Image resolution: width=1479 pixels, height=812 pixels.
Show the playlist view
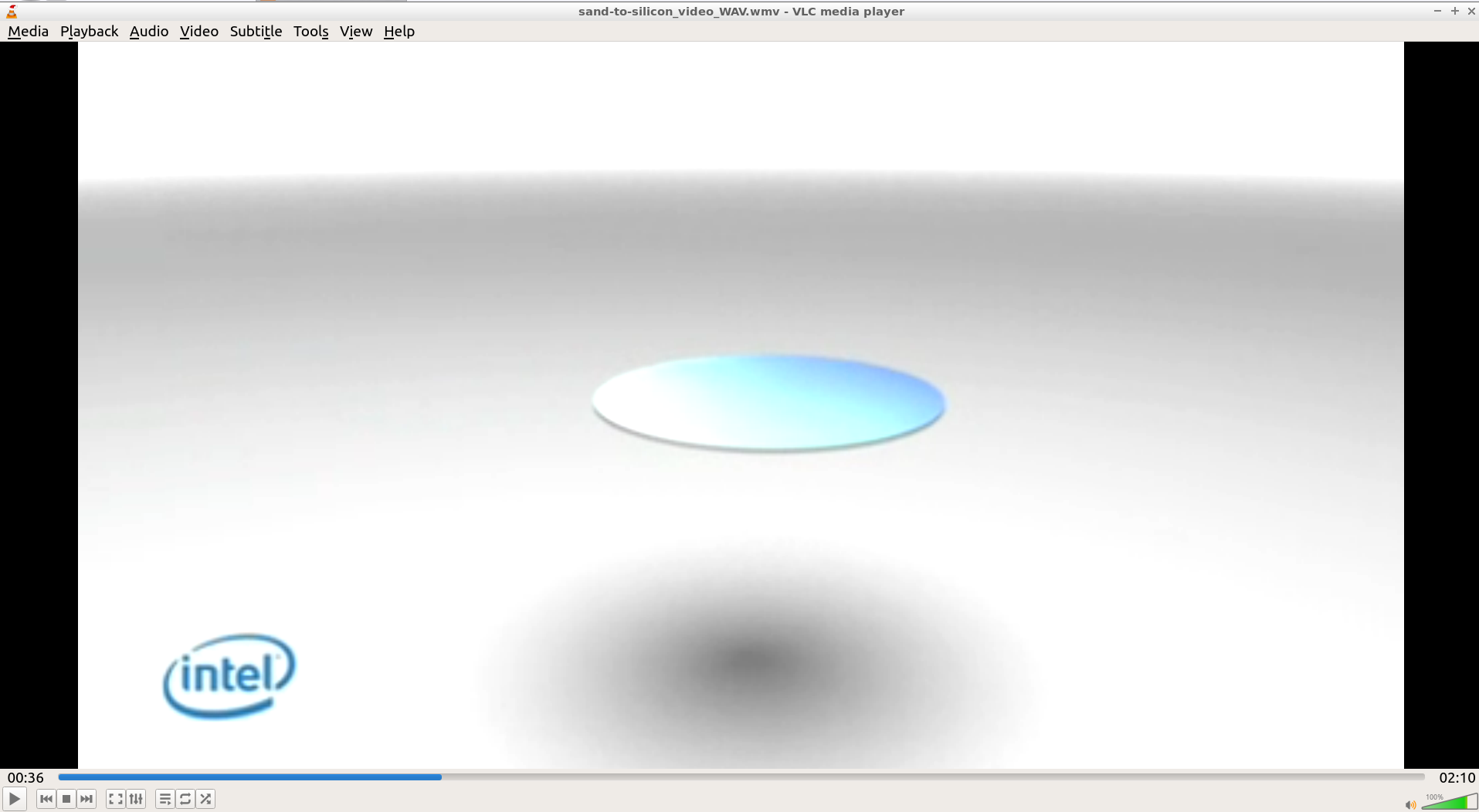click(165, 799)
